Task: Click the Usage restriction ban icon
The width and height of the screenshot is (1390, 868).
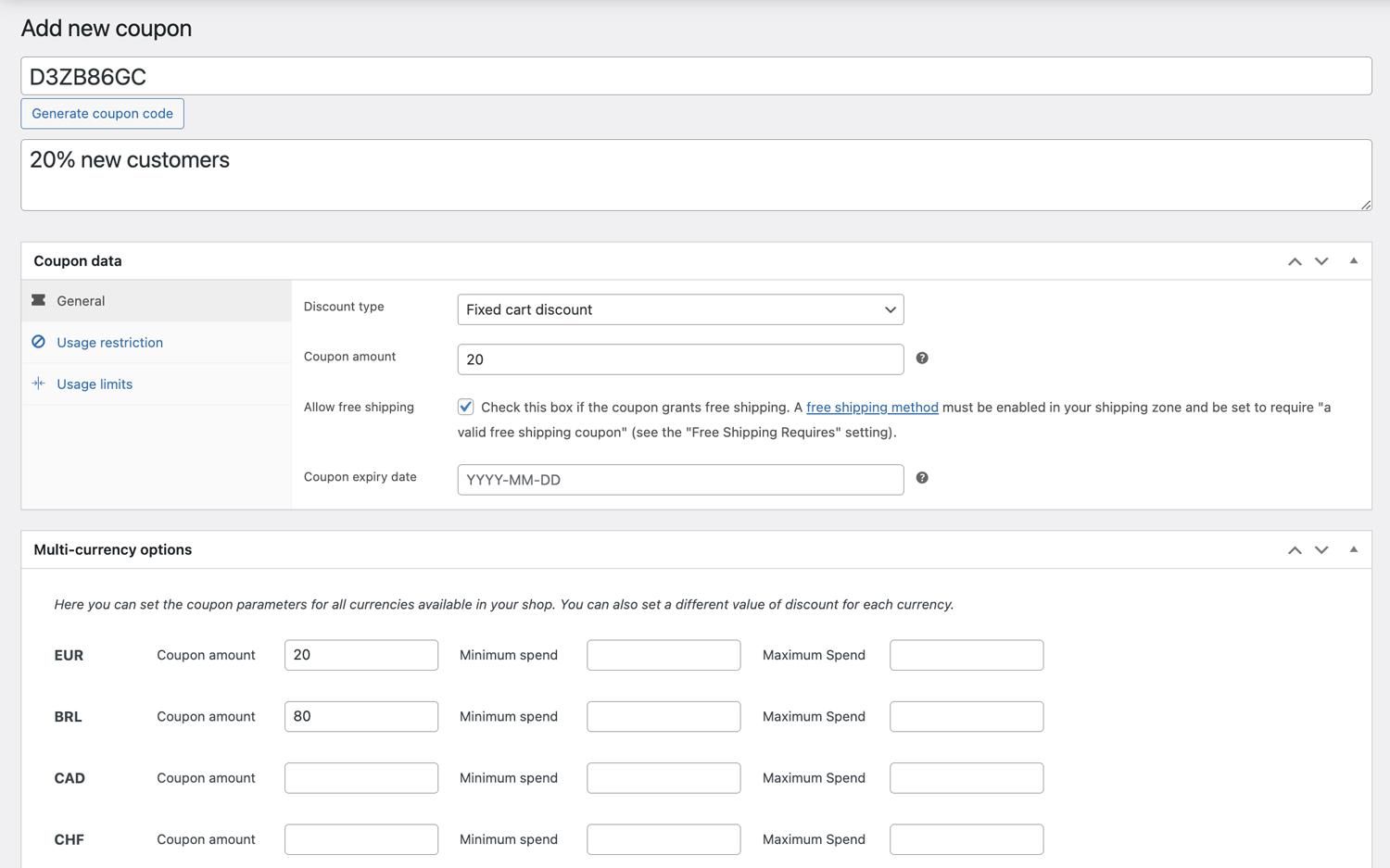Action: point(38,342)
